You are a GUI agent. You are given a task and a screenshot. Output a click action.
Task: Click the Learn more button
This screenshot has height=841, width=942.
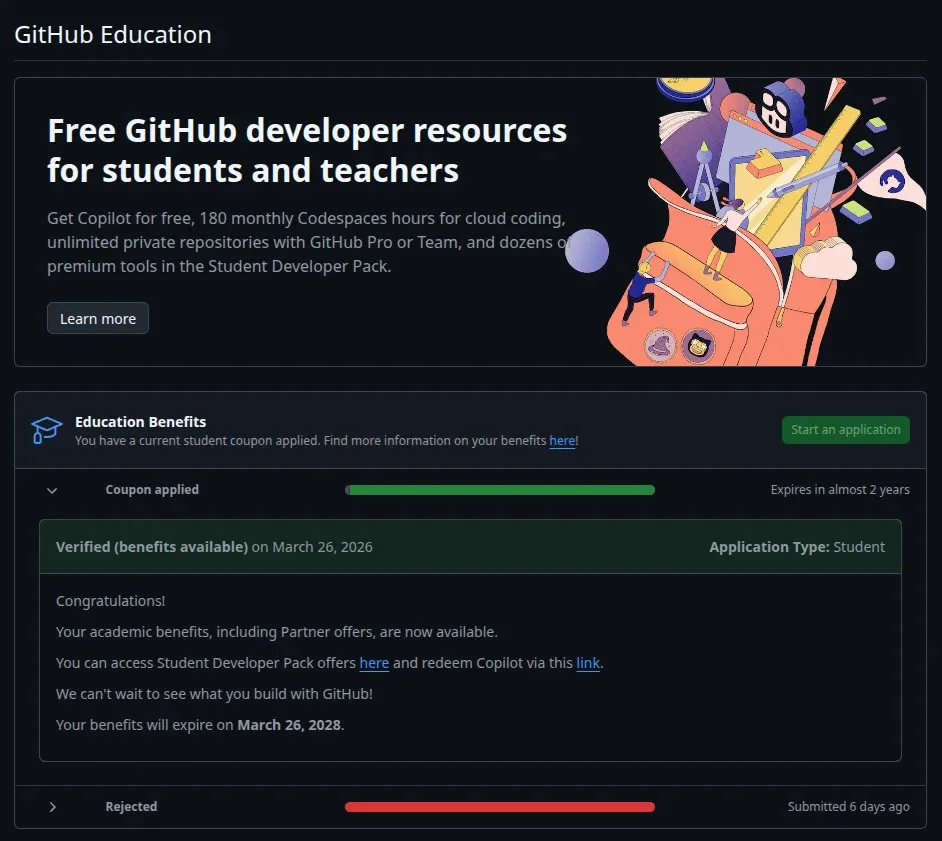click(97, 318)
